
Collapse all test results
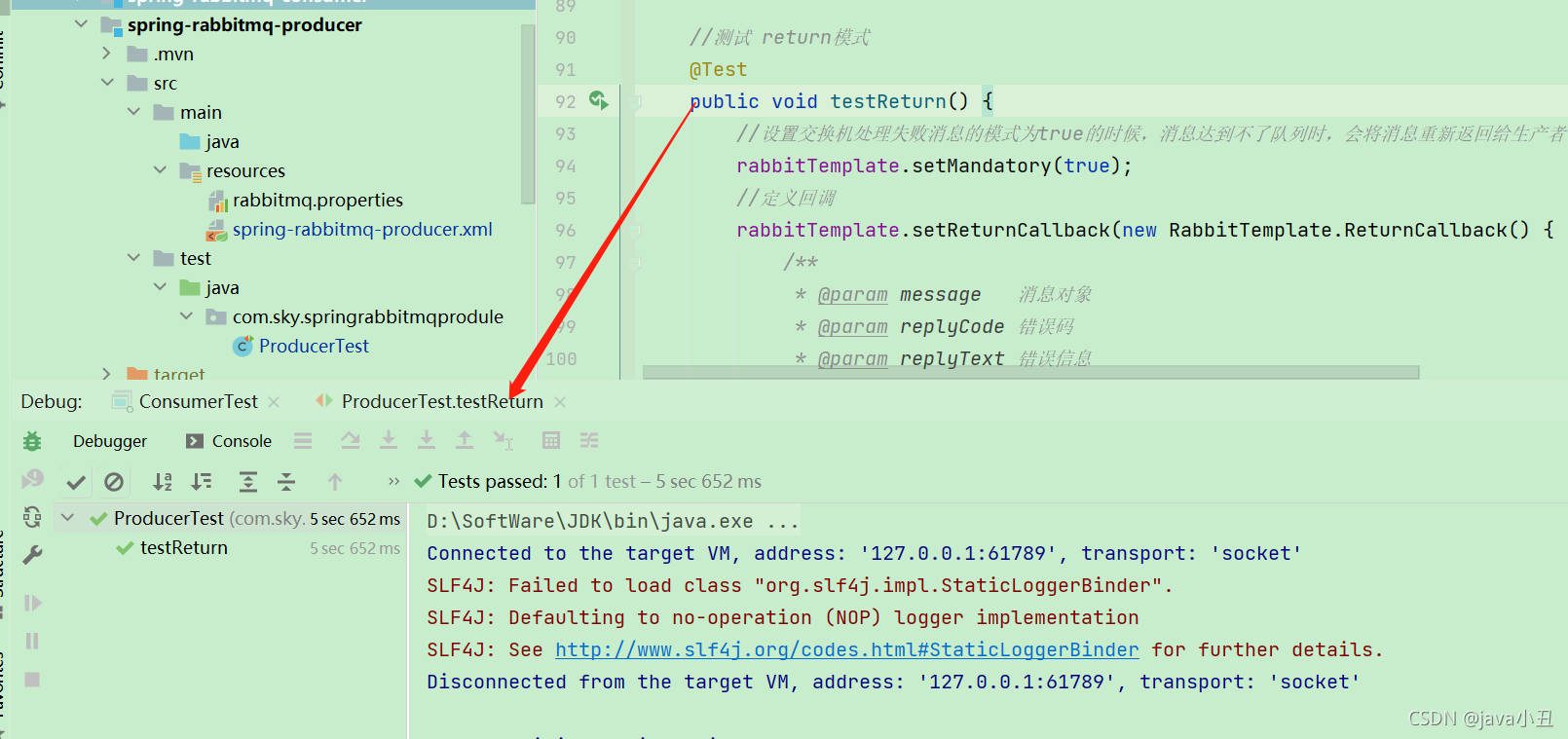pos(286,481)
